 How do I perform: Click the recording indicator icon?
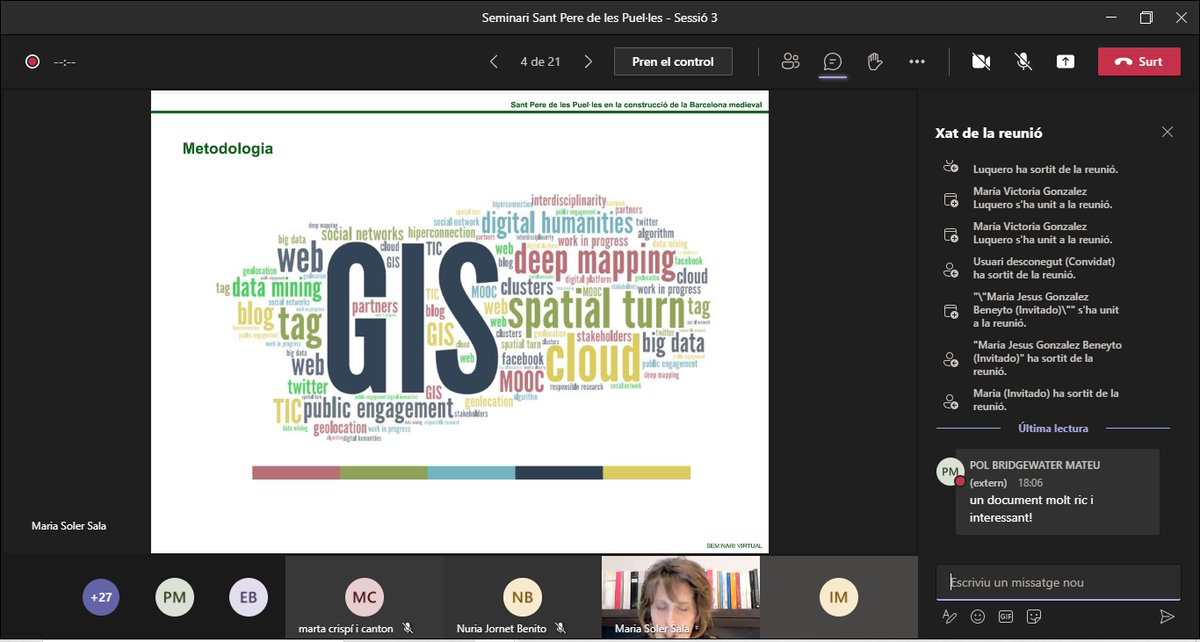(x=32, y=61)
